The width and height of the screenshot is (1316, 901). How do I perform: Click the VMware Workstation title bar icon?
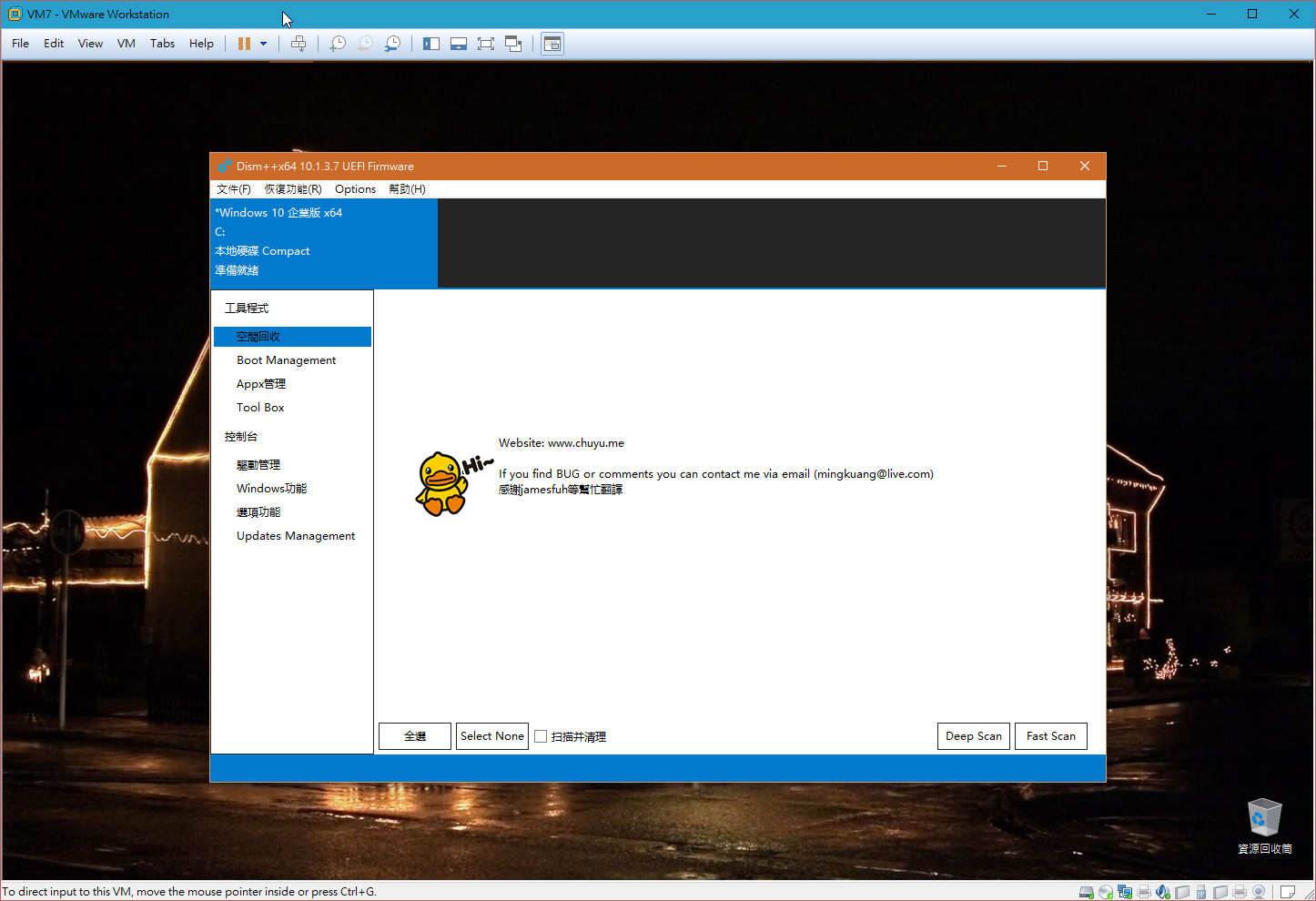point(15,14)
